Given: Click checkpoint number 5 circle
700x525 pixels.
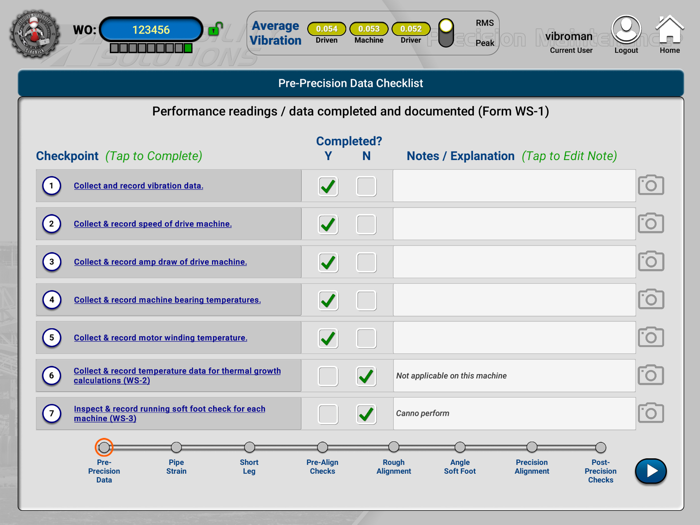Looking at the screenshot, I should 51,338.
